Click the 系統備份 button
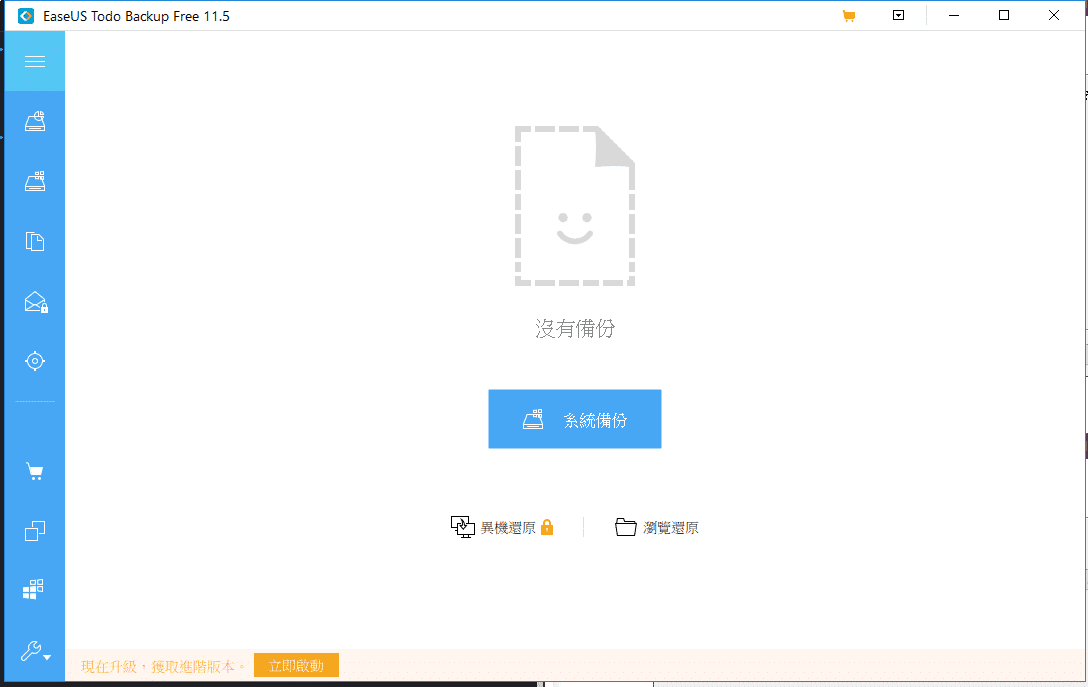1088x687 pixels. [x=575, y=419]
